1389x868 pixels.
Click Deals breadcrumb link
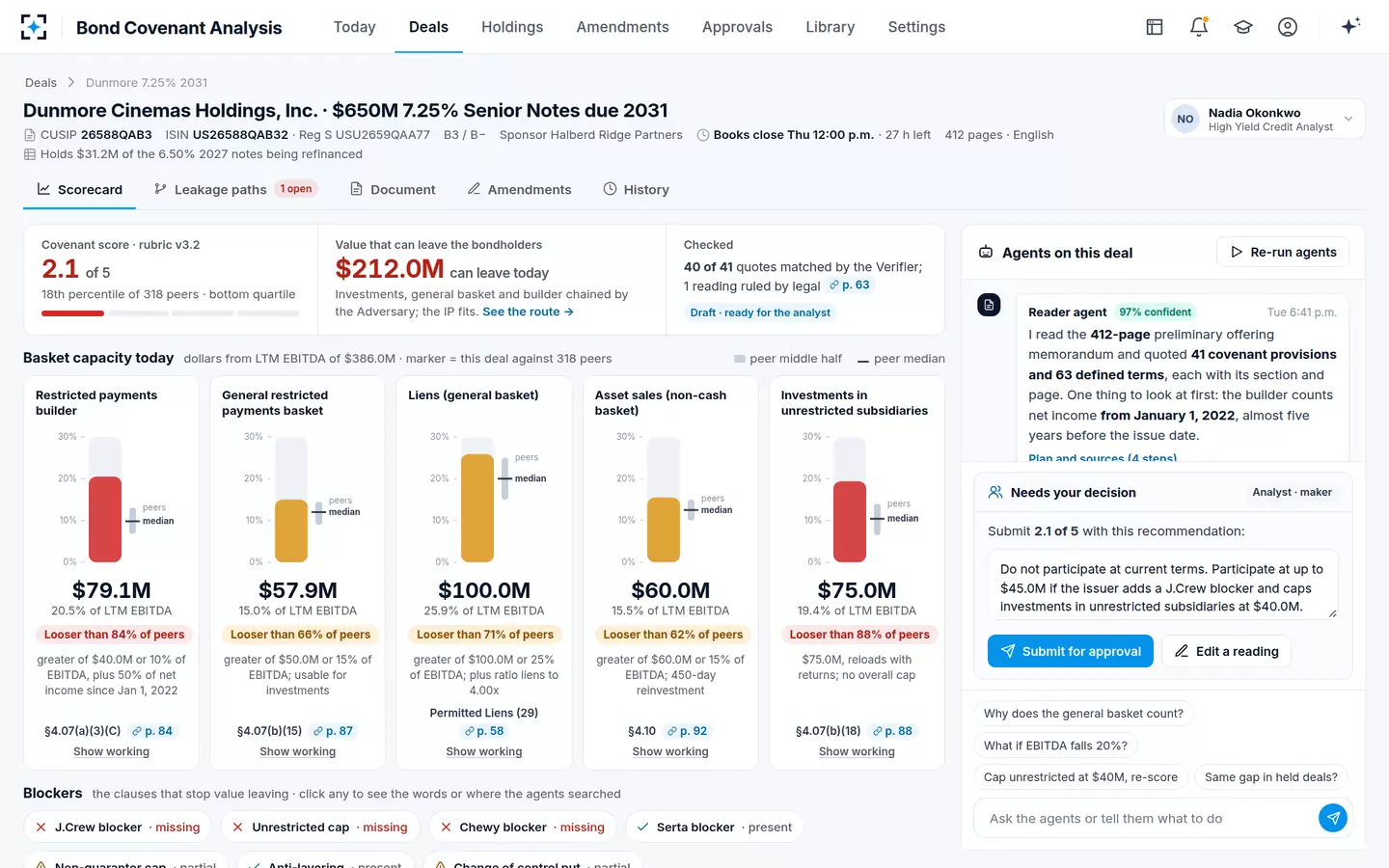point(41,82)
